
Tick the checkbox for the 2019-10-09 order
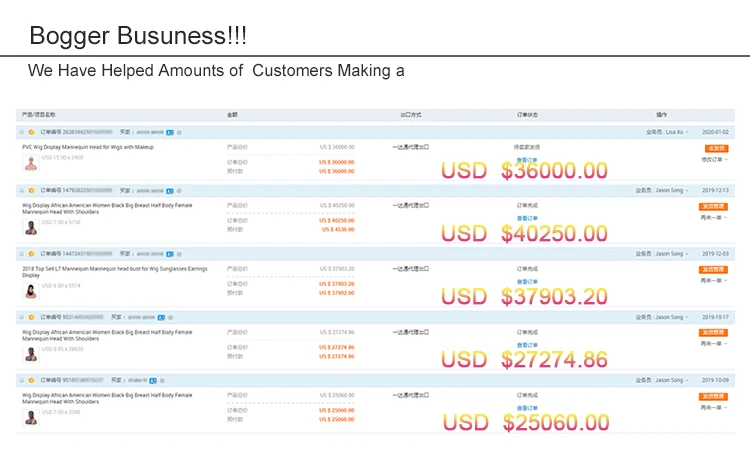[21, 381]
